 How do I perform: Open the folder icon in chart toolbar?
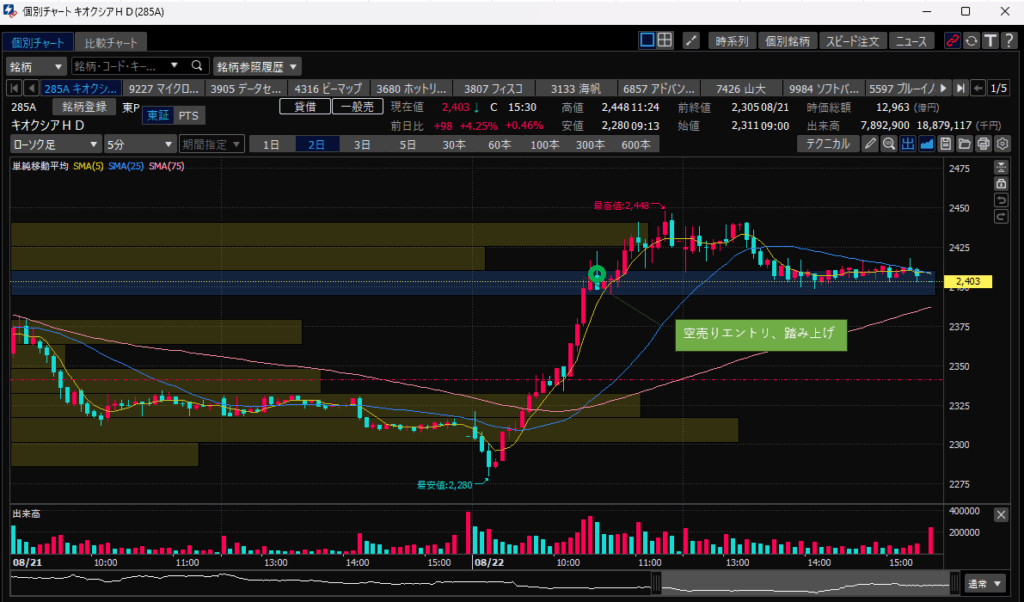click(964, 144)
